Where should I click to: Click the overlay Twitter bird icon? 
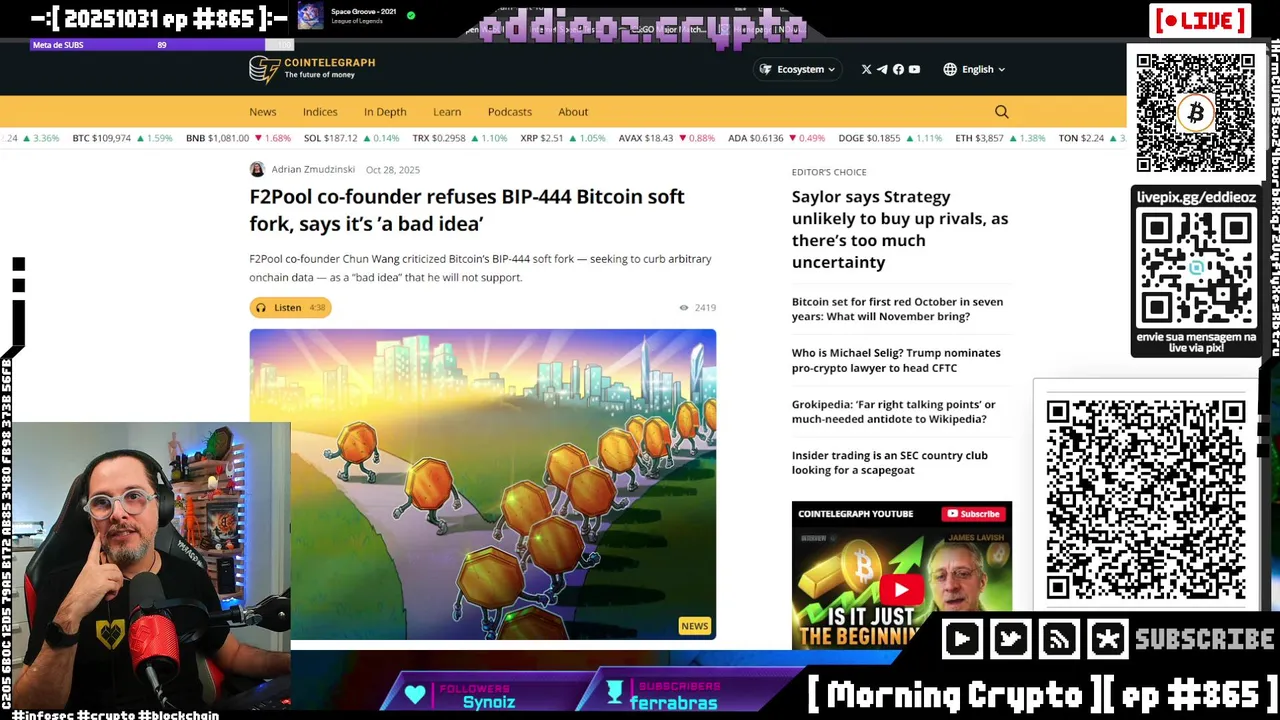tap(1010, 639)
